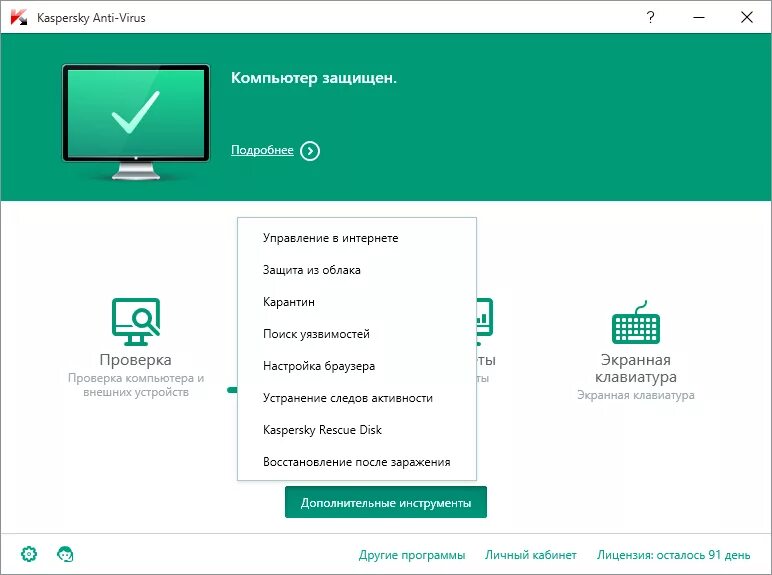Click the Компьютер защищен status text

(x=314, y=78)
